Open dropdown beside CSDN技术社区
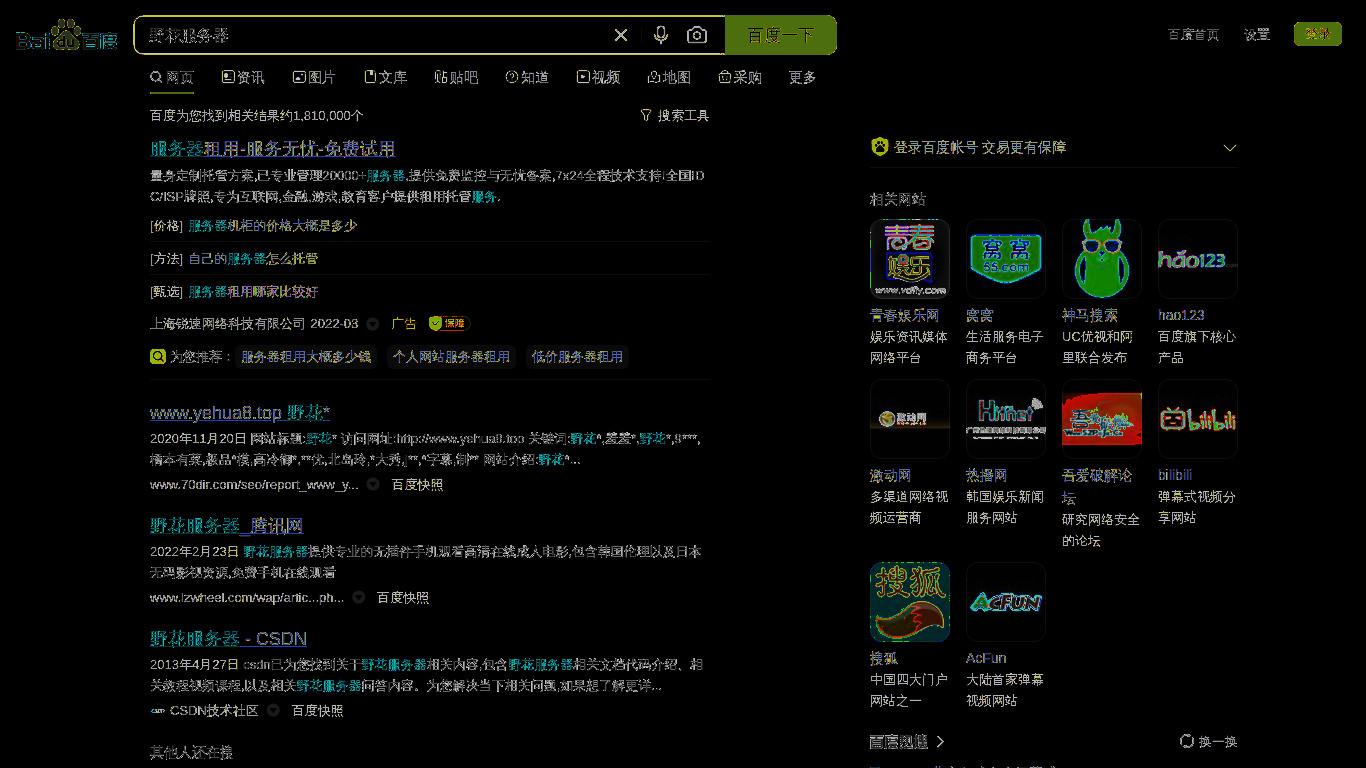The width and height of the screenshot is (1366, 768). pyautogui.click(x=273, y=710)
